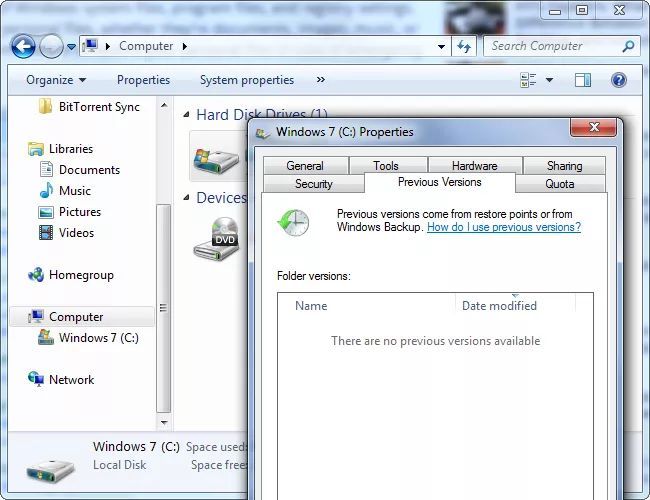Screen dimensions: 650x500
Task: Select the Windows drive icon in file list
Action: (x=216, y=162)
